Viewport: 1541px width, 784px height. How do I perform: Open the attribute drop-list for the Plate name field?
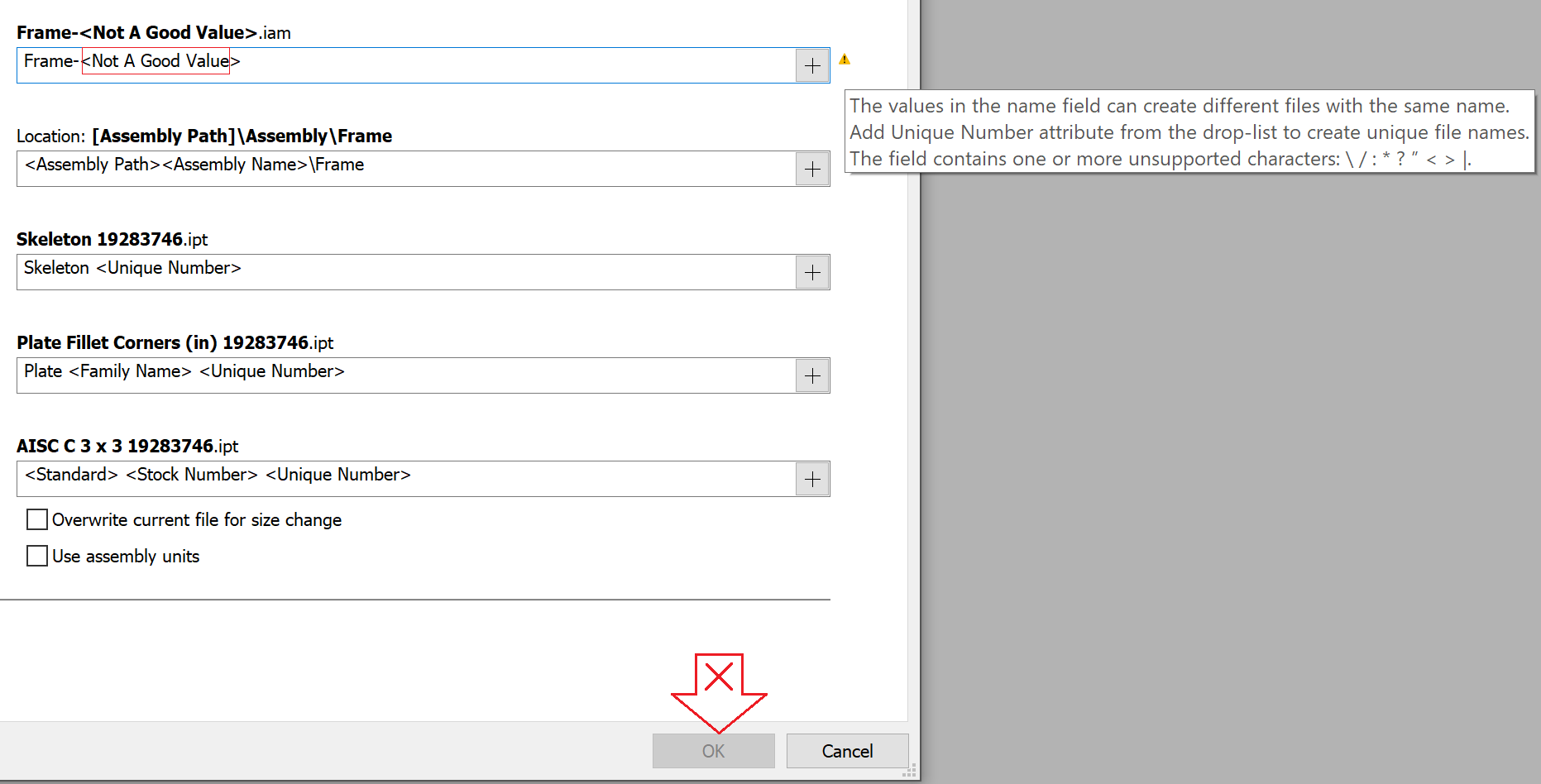812,375
